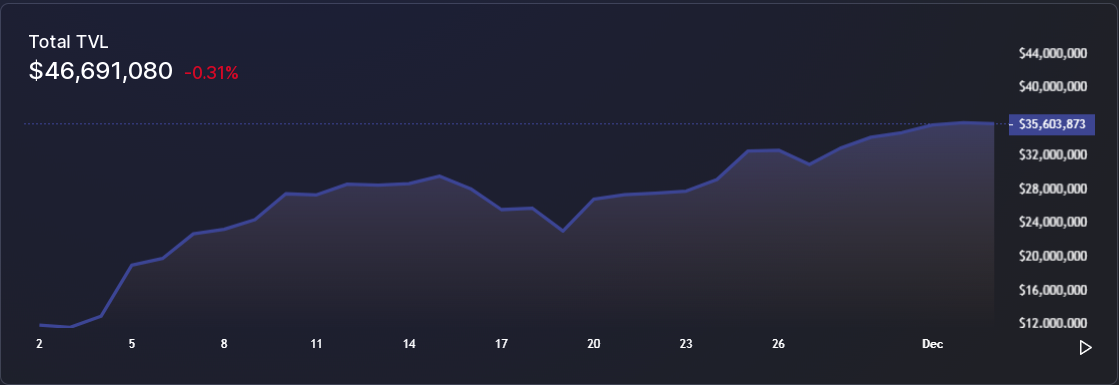Select the Dec label on the time axis

coord(933,344)
